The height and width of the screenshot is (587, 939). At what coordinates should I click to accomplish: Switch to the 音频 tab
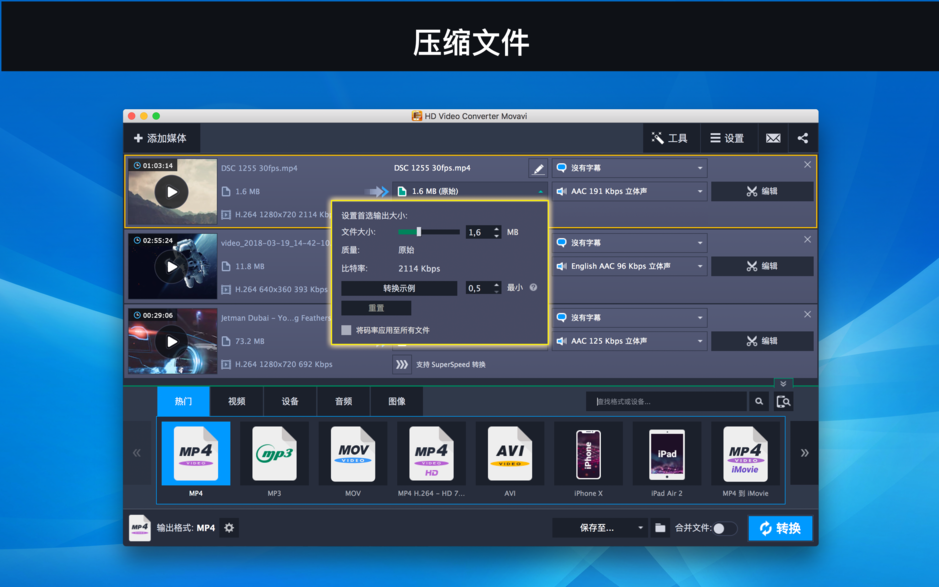342,400
